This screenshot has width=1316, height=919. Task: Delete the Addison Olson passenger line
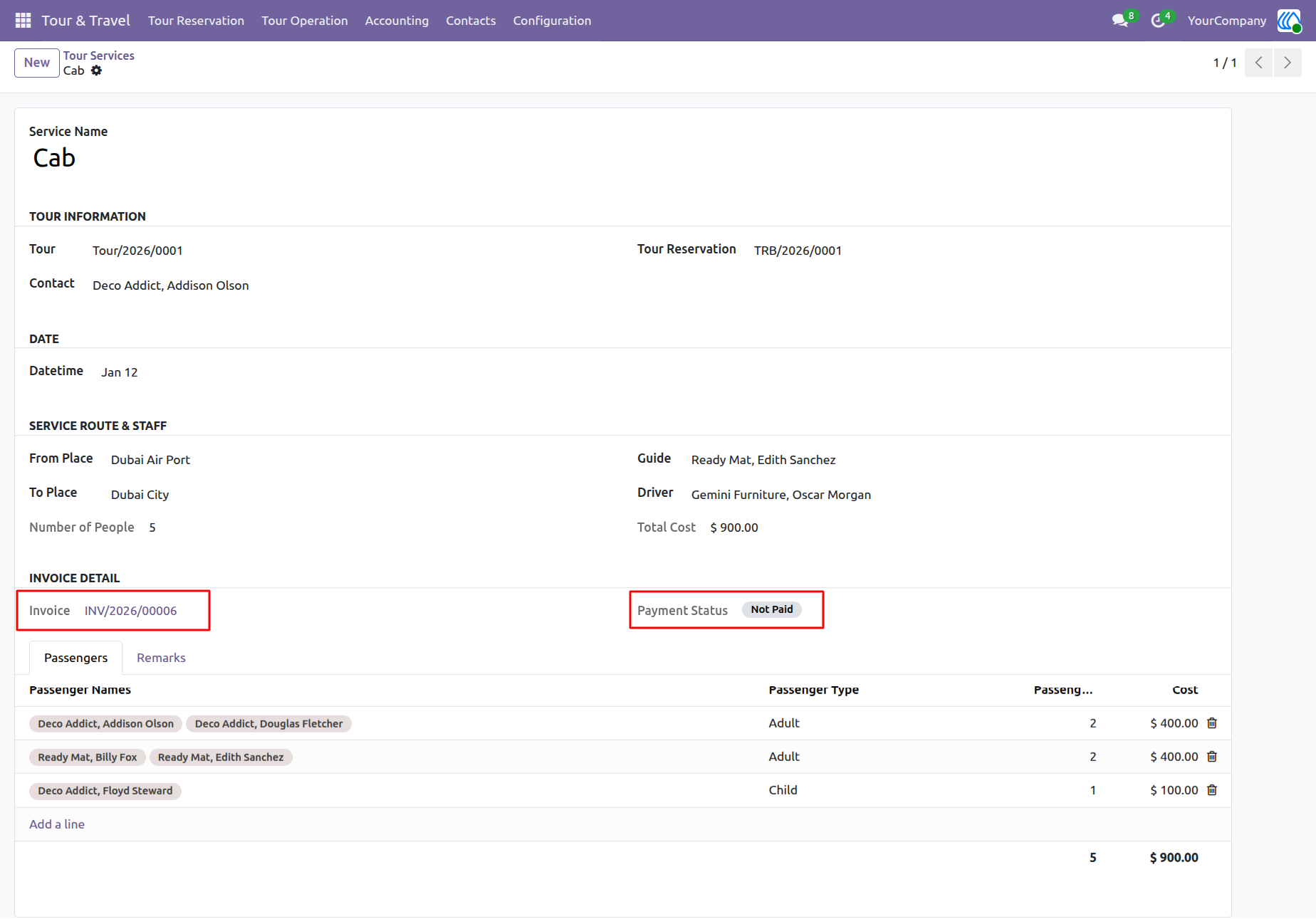(x=1212, y=723)
